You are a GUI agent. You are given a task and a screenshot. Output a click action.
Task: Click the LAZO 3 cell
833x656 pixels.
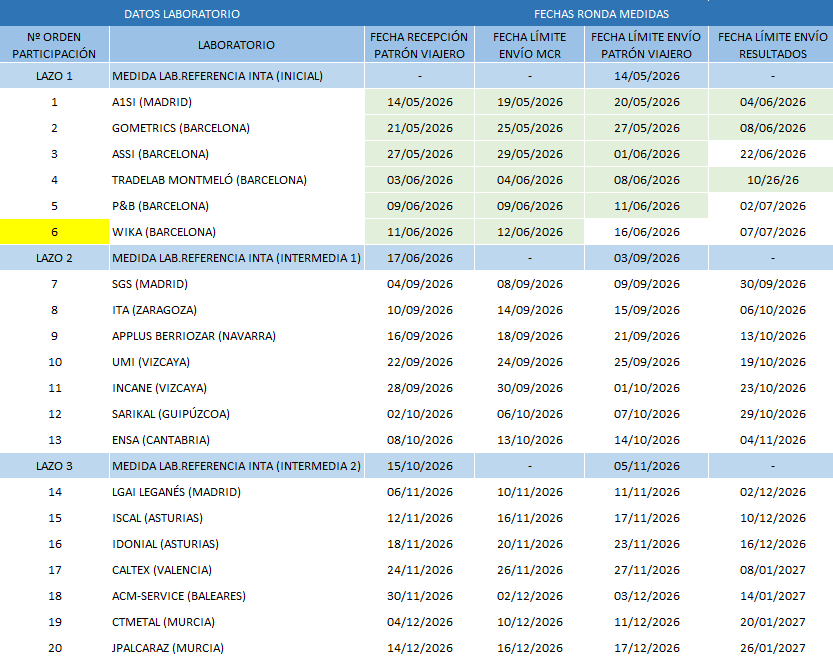54,466
